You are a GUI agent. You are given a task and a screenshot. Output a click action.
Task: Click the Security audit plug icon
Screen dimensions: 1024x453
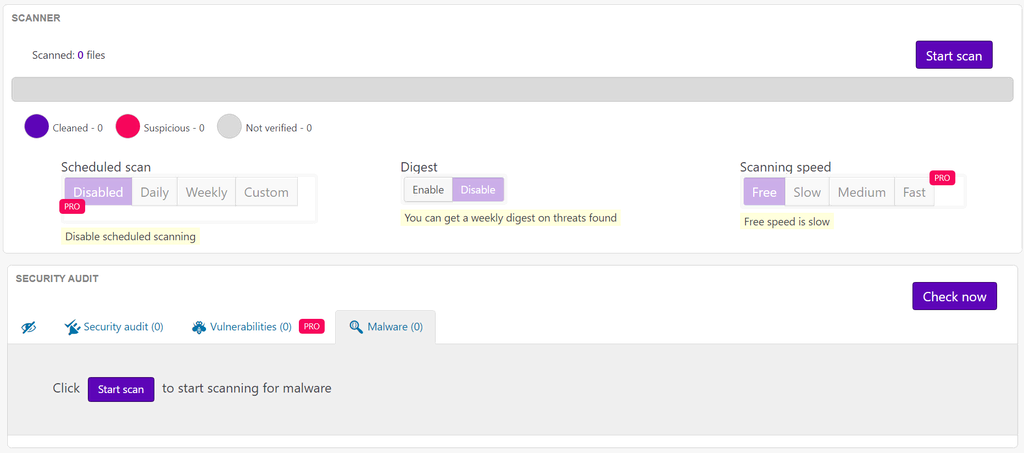pos(72,327)
